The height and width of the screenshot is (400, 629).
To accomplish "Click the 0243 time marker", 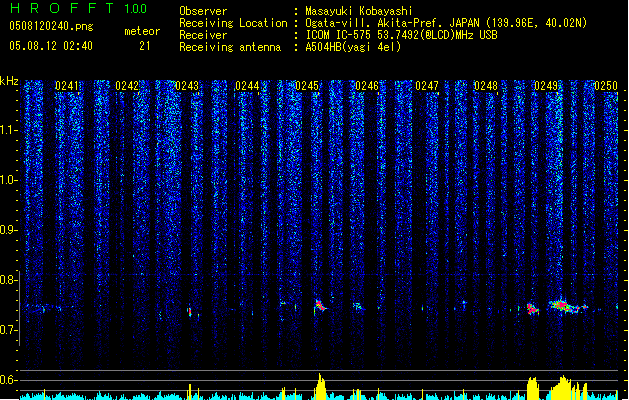I will [x=187, y=86].
